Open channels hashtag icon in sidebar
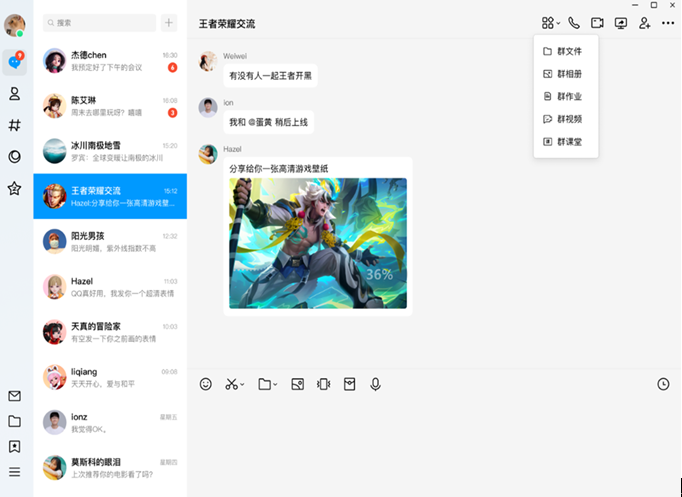This screenshot has height=497, width=682. 14,125
